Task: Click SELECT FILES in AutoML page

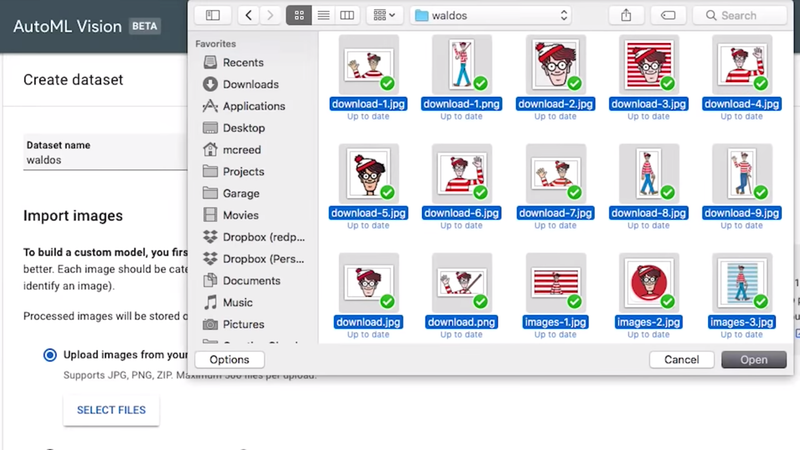Action: click(111, 410)
